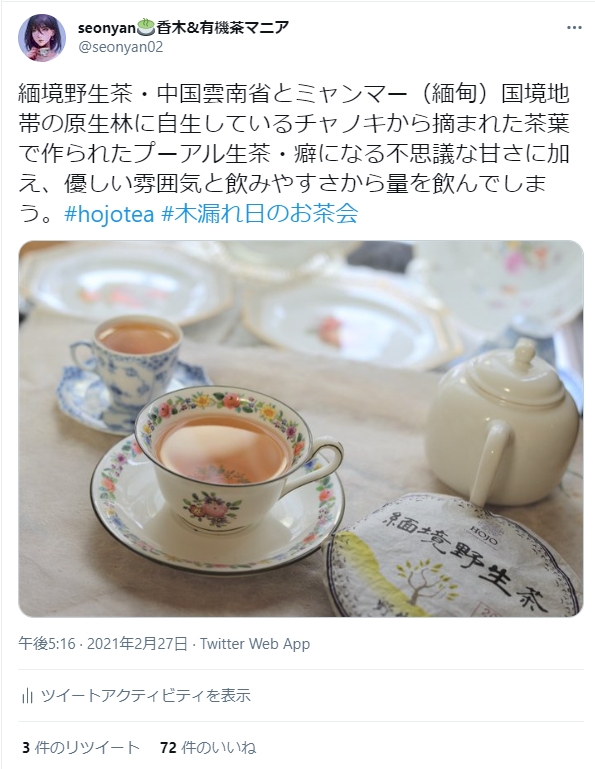
Task: Open the @seonyan02 handle
Action: [121, 47]
